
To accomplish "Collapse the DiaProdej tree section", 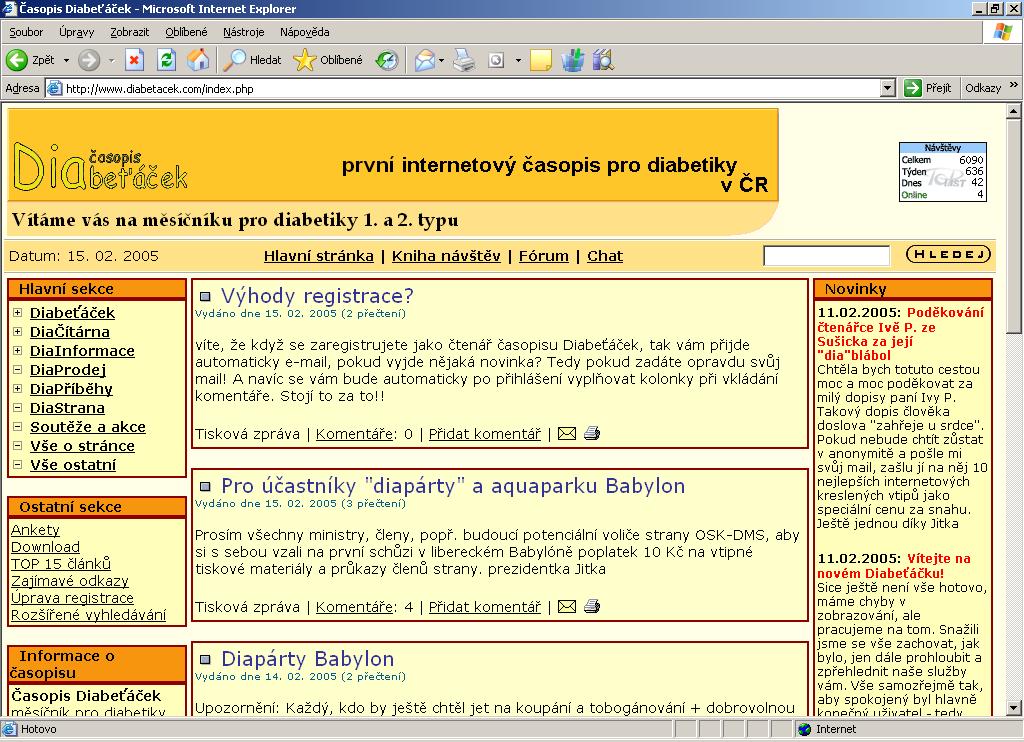I will click(18, 370).
